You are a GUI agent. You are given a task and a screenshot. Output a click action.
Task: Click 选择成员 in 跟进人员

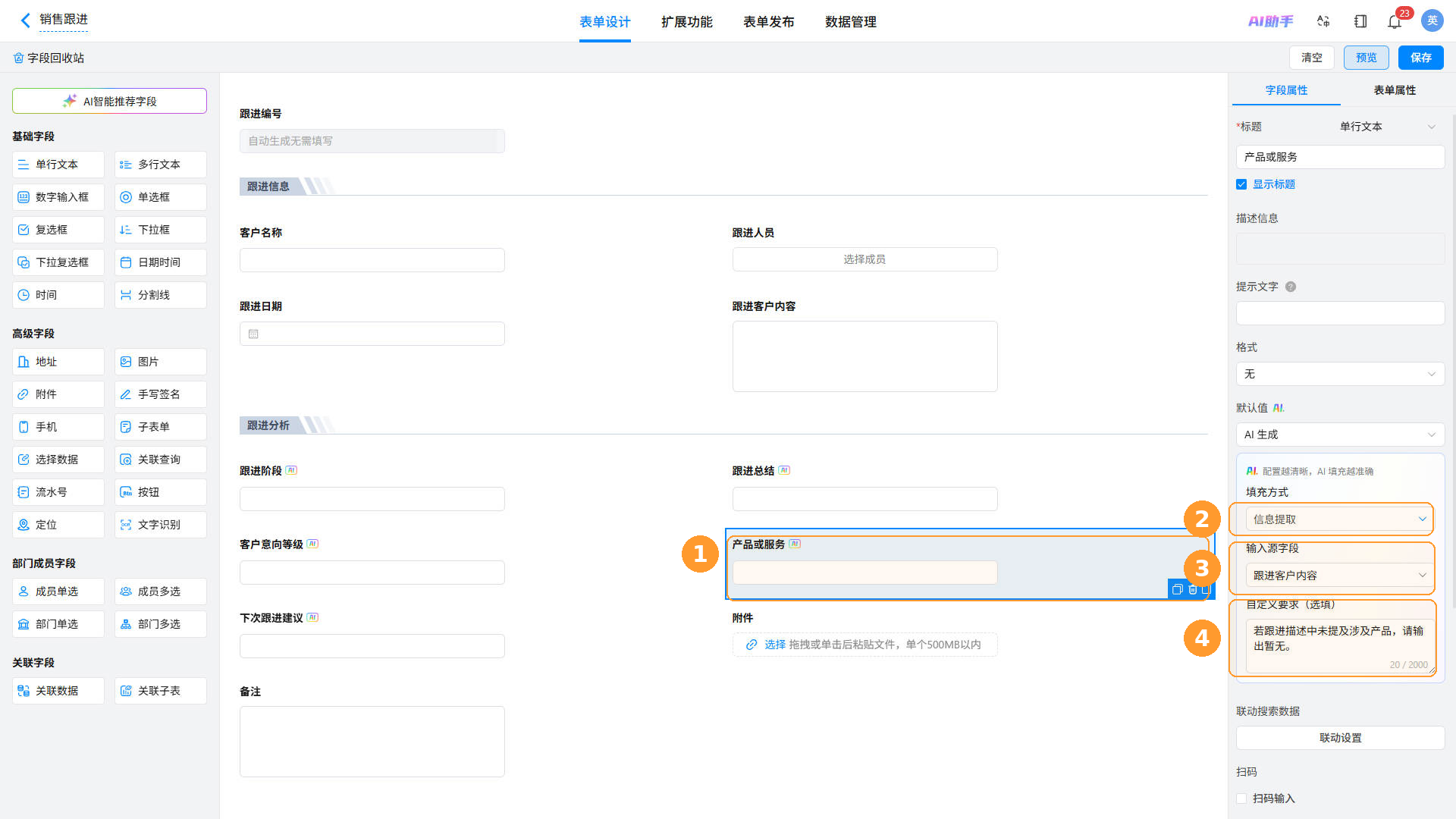[x=864, y=259]
